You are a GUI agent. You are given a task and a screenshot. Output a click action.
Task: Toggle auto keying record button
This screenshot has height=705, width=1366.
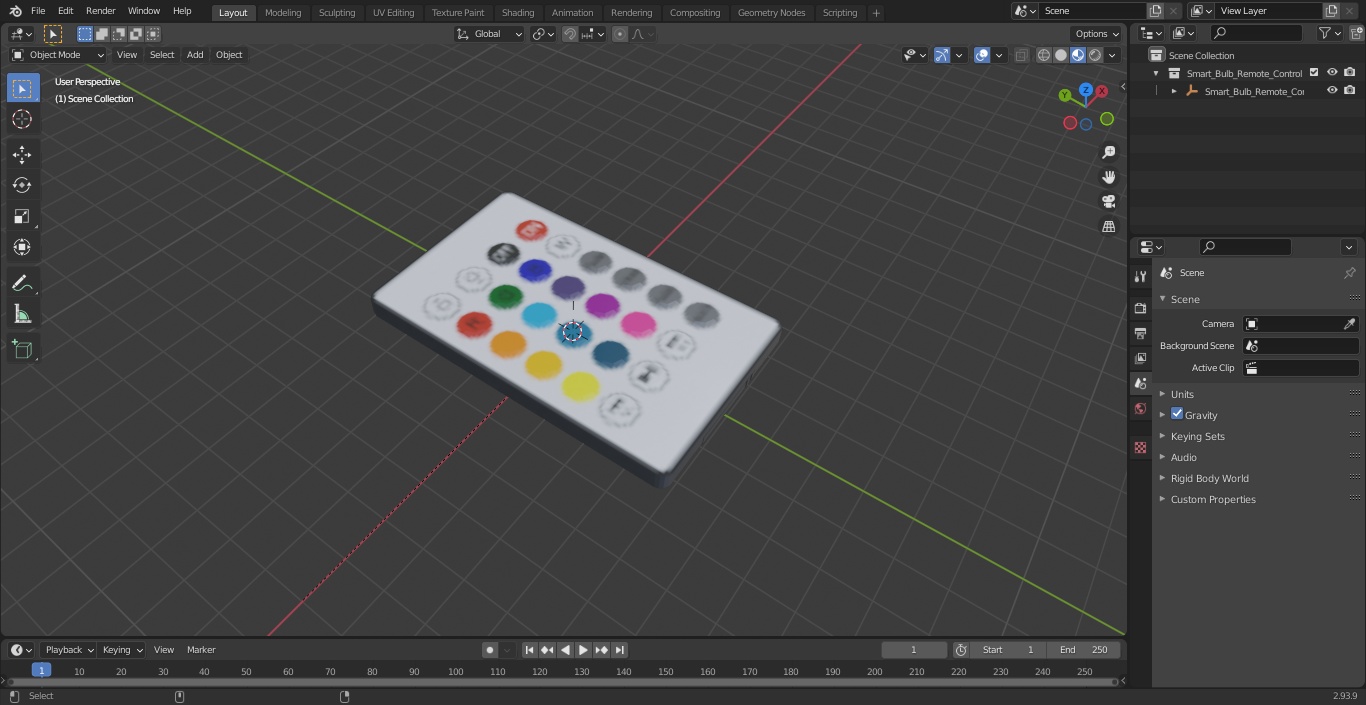490,650
